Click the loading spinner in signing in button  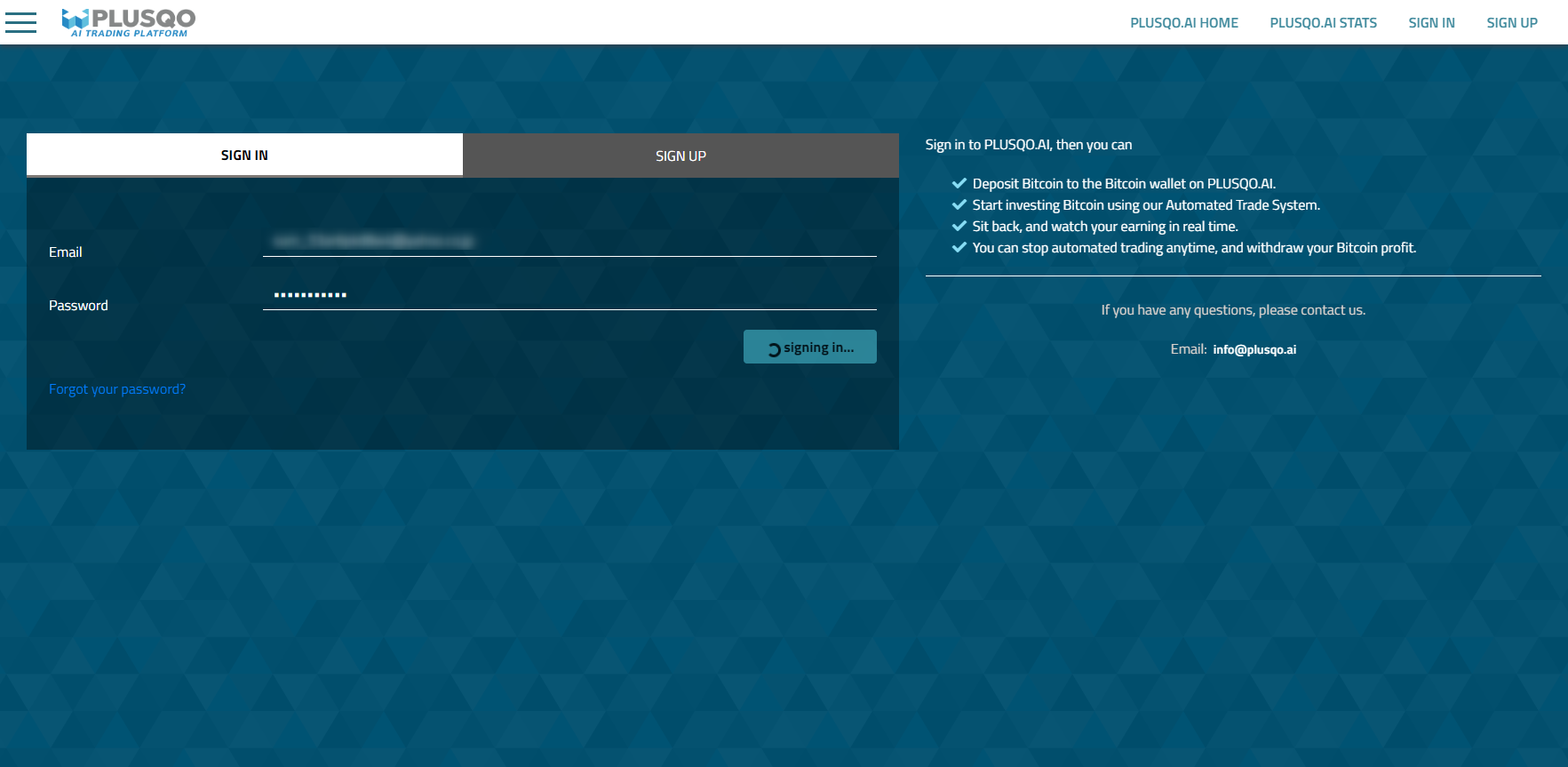[774, 349]
